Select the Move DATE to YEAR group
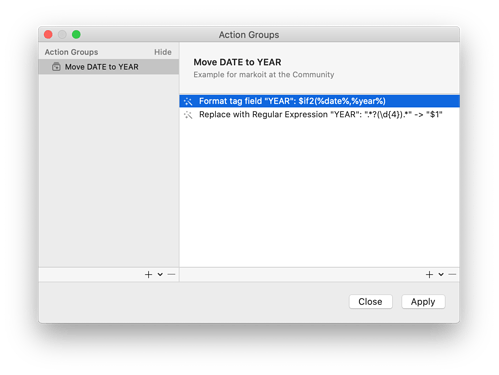 (109, 67)
